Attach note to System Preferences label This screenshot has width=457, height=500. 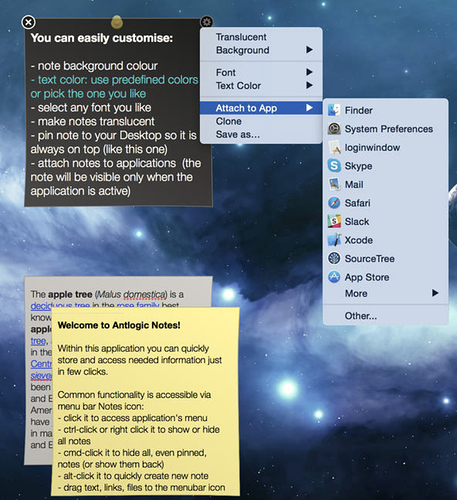click(x=389, y=129)
